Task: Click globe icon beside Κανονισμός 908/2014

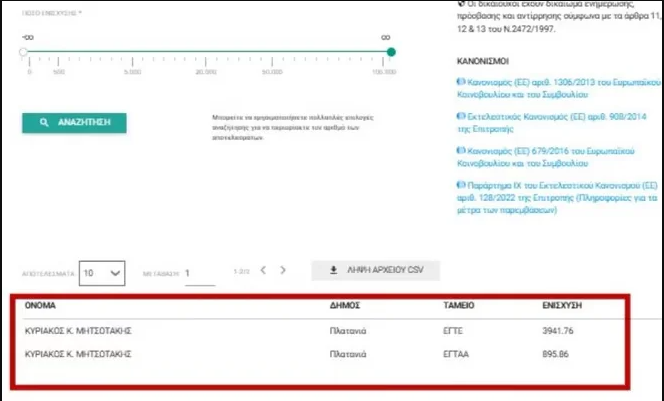Action: (460, 117)
